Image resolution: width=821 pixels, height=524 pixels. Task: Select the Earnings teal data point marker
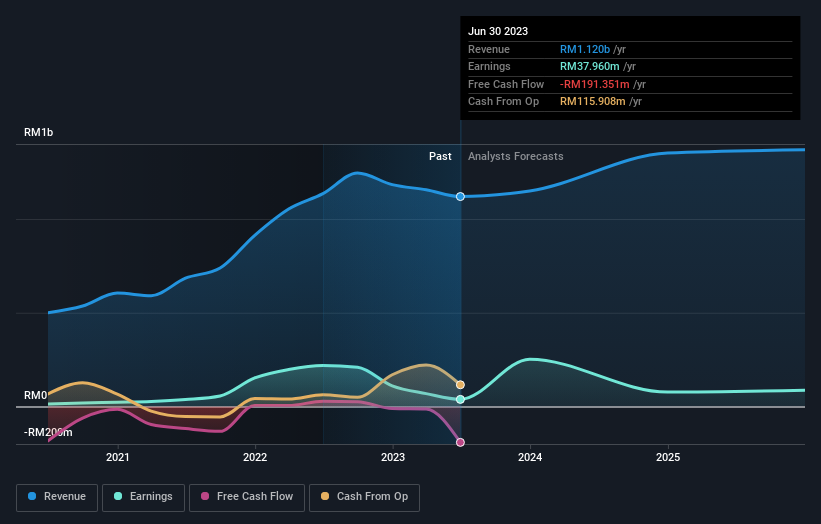[x=460, y=399]
